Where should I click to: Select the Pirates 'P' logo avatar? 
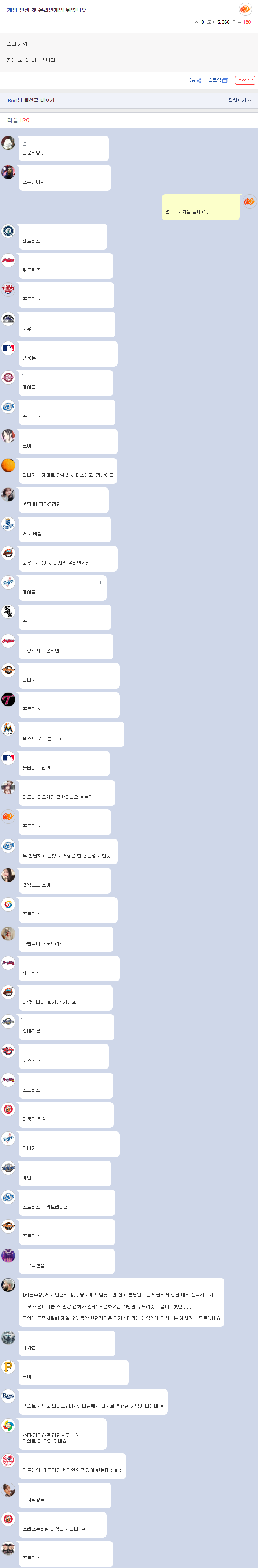coord(8,1366)
